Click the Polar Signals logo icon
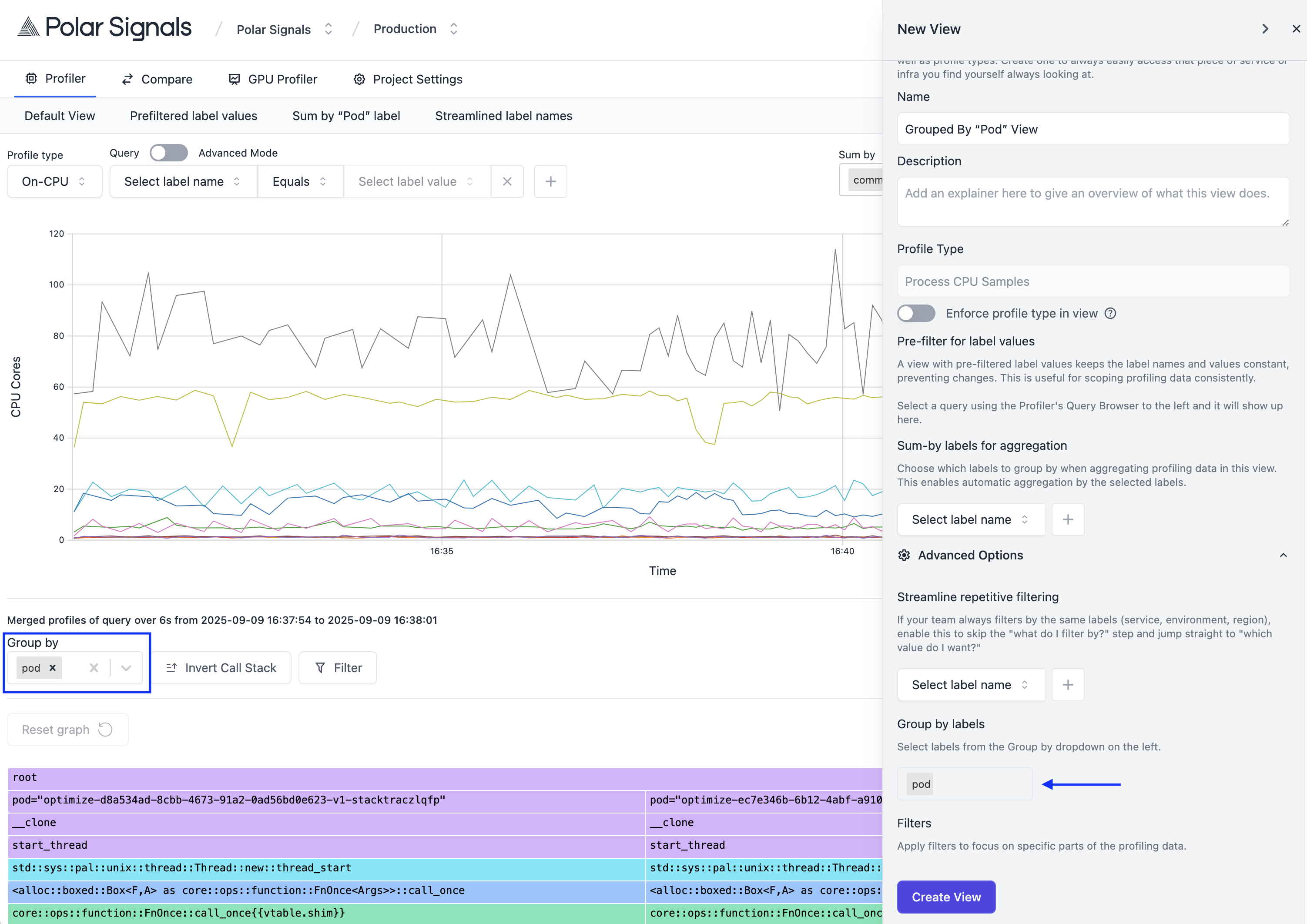 click(x=28, y=27)
